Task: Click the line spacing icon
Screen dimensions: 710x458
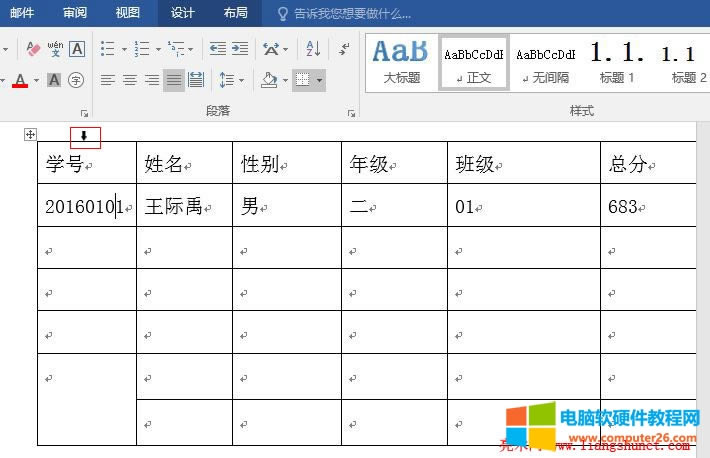Action: [x=226, y=81]
